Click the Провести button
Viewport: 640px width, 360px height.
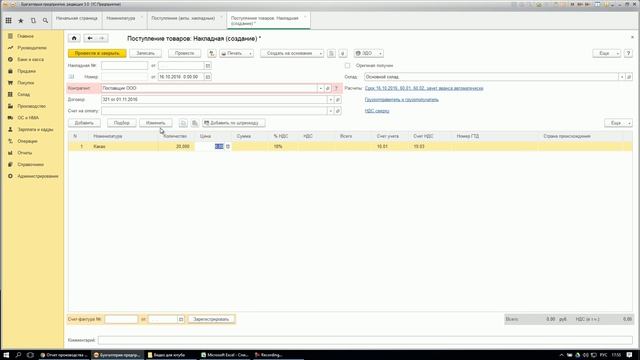coord(184,53)
